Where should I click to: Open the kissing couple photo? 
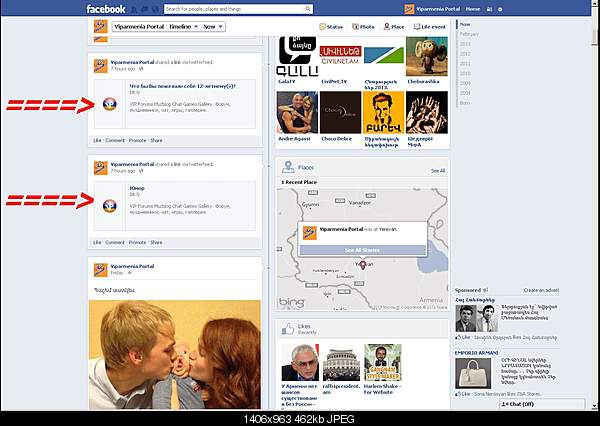coord(175,354)
